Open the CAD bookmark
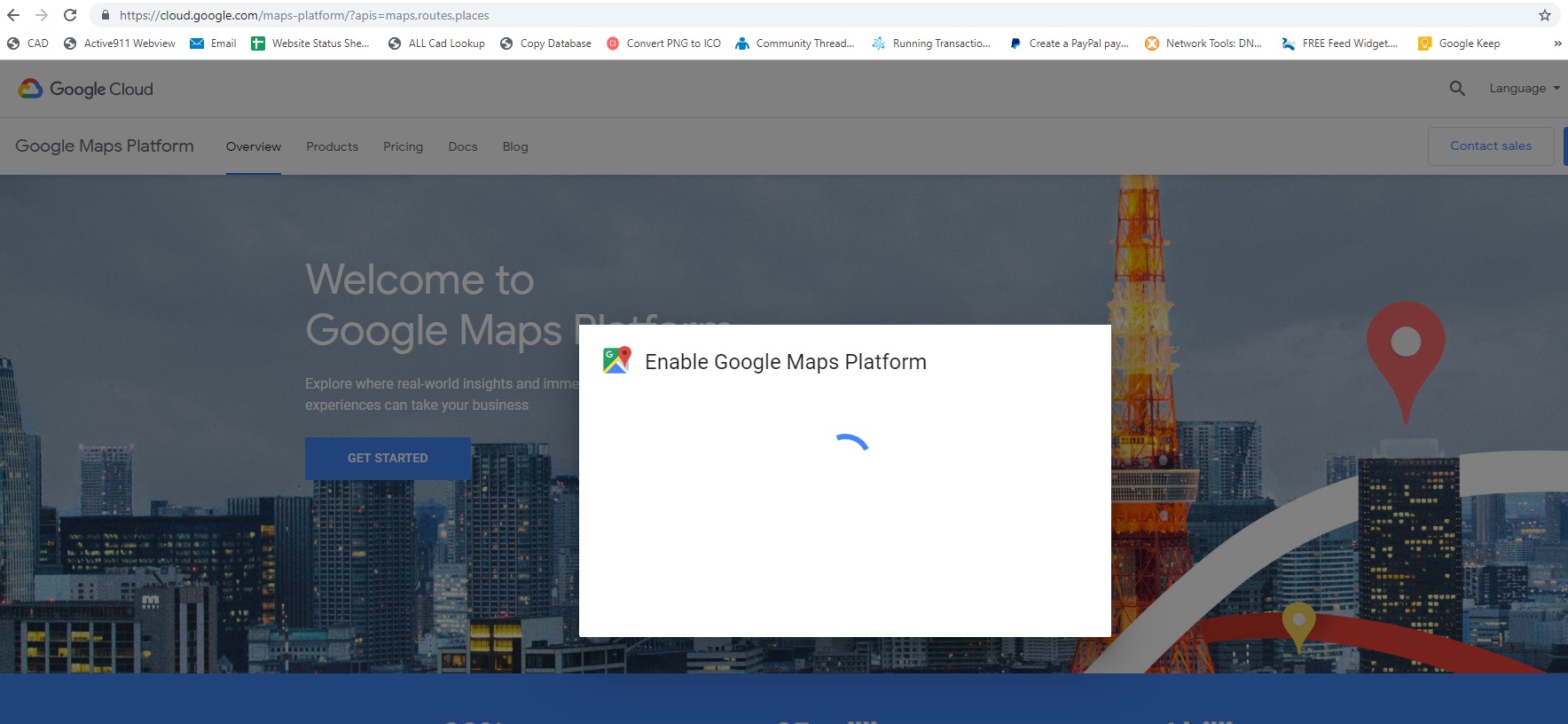1568x724 pixels. click(x=27, y=43)
